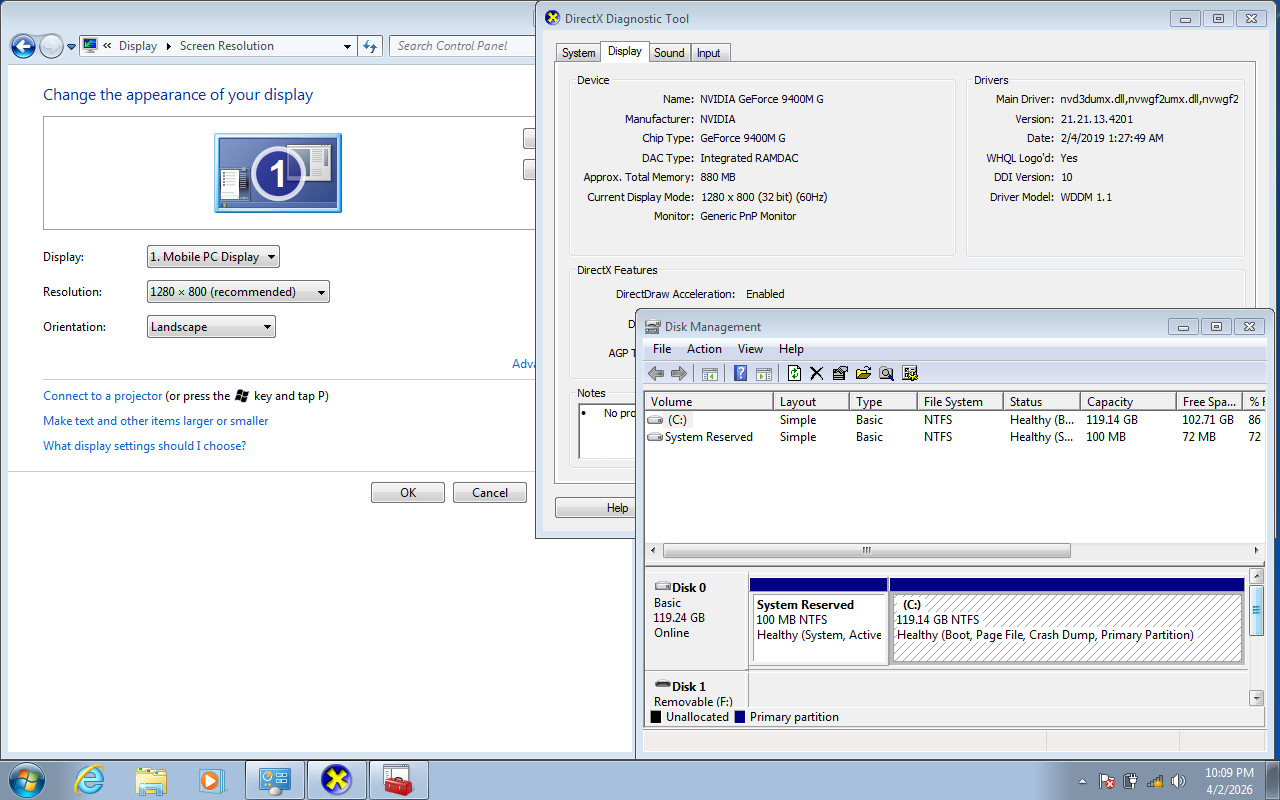Toggle the Action Pane icon in Disk Management

click(x=764, y=373)
